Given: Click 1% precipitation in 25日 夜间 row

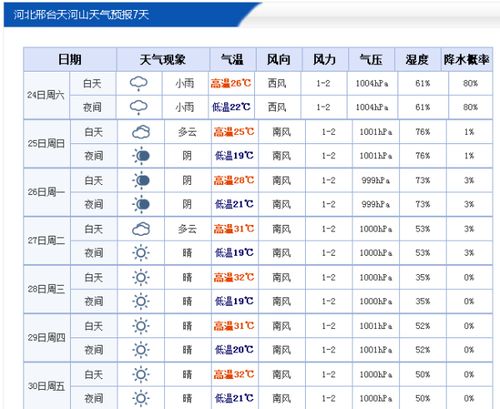Looking at the screenshot, I should (x=469, y=156).
